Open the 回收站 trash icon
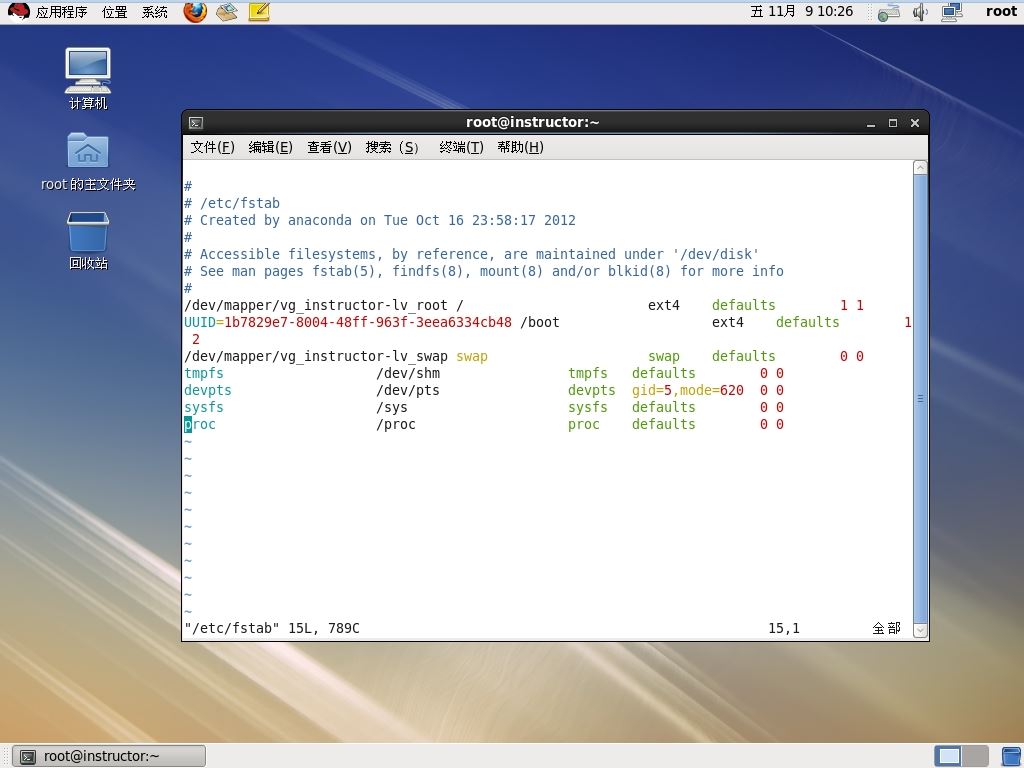This screenshot has height=768, width=1024. pos(88,240)
